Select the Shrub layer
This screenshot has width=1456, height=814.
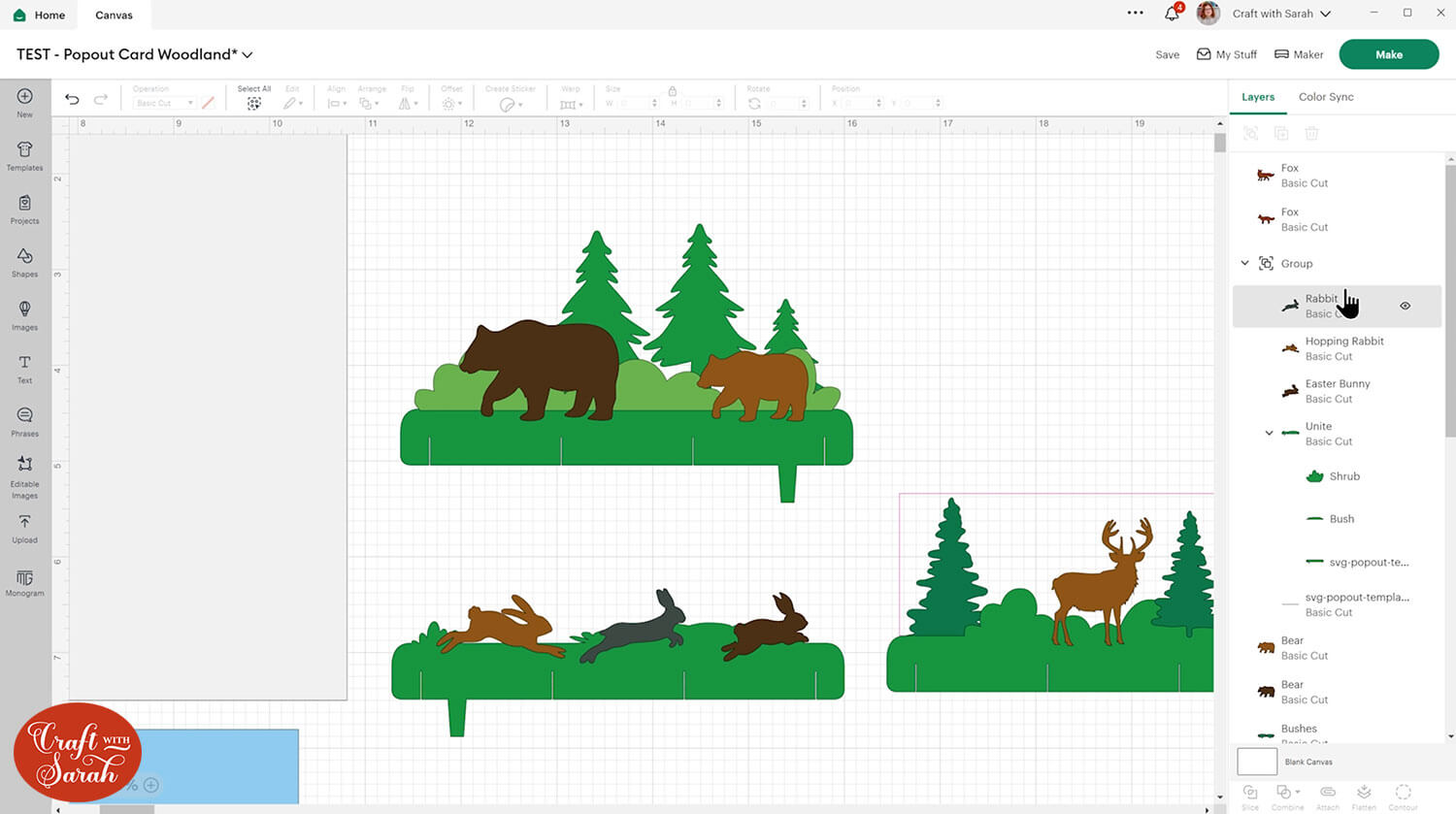pyautogui.click(x=1337, y=476)
